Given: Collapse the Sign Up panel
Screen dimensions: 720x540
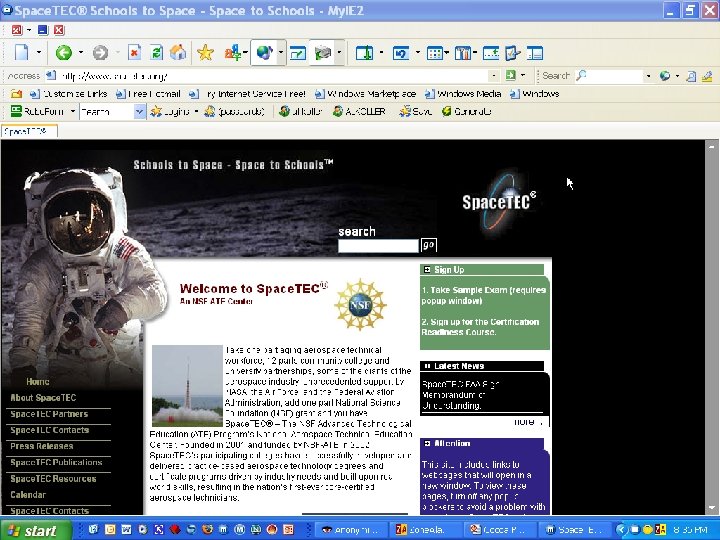Looking at the screenshot, I should [427, 270].
